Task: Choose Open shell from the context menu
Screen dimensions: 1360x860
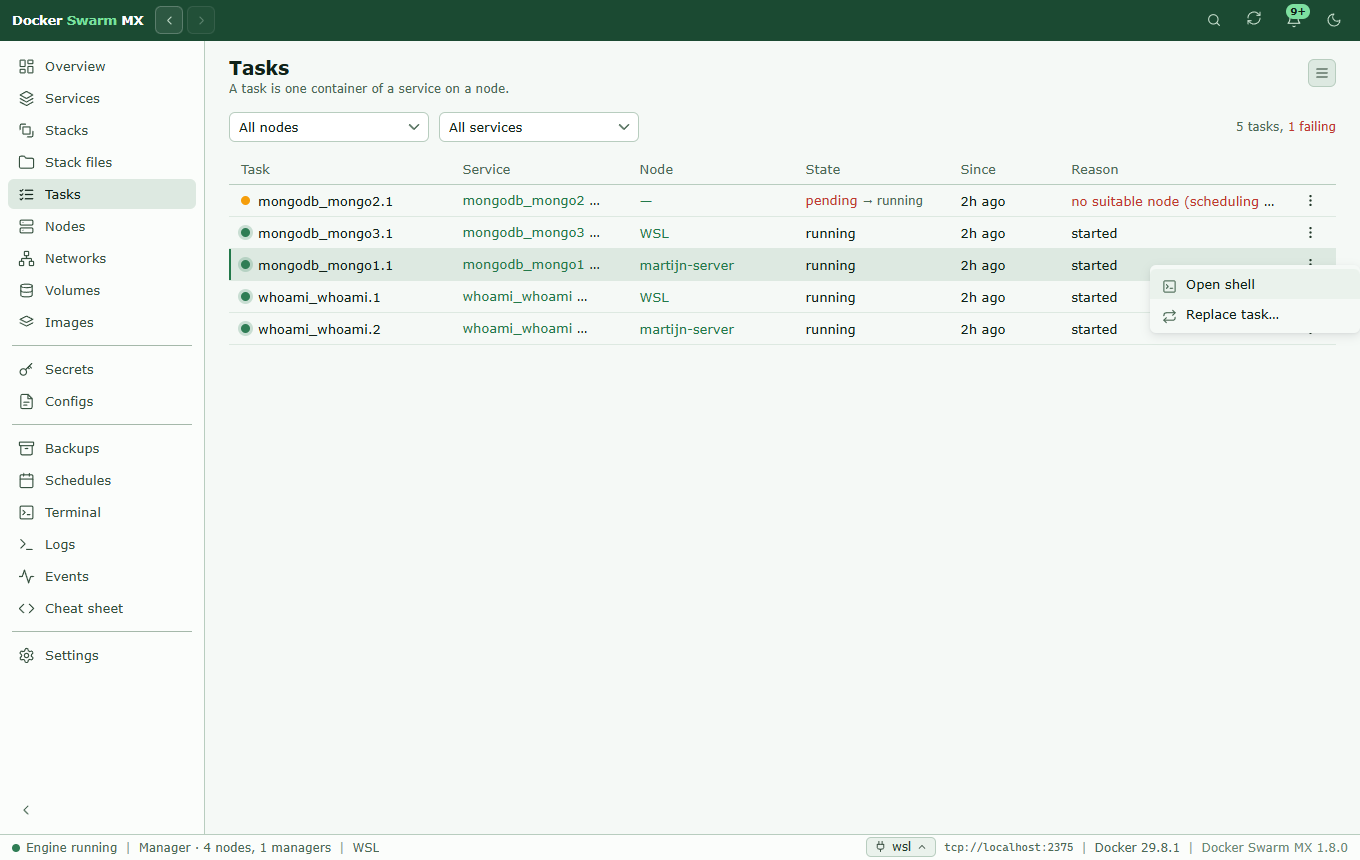Action: tap(1255, 285)
